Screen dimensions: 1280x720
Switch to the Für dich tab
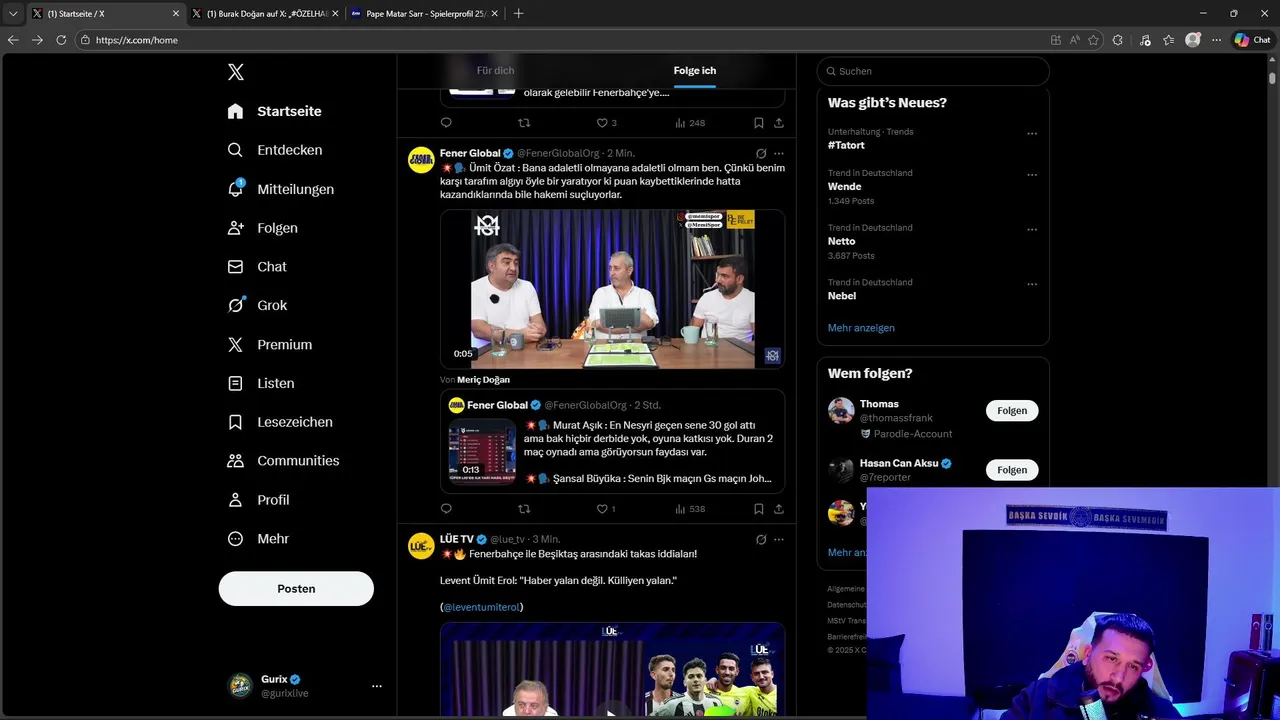point(495,71)
